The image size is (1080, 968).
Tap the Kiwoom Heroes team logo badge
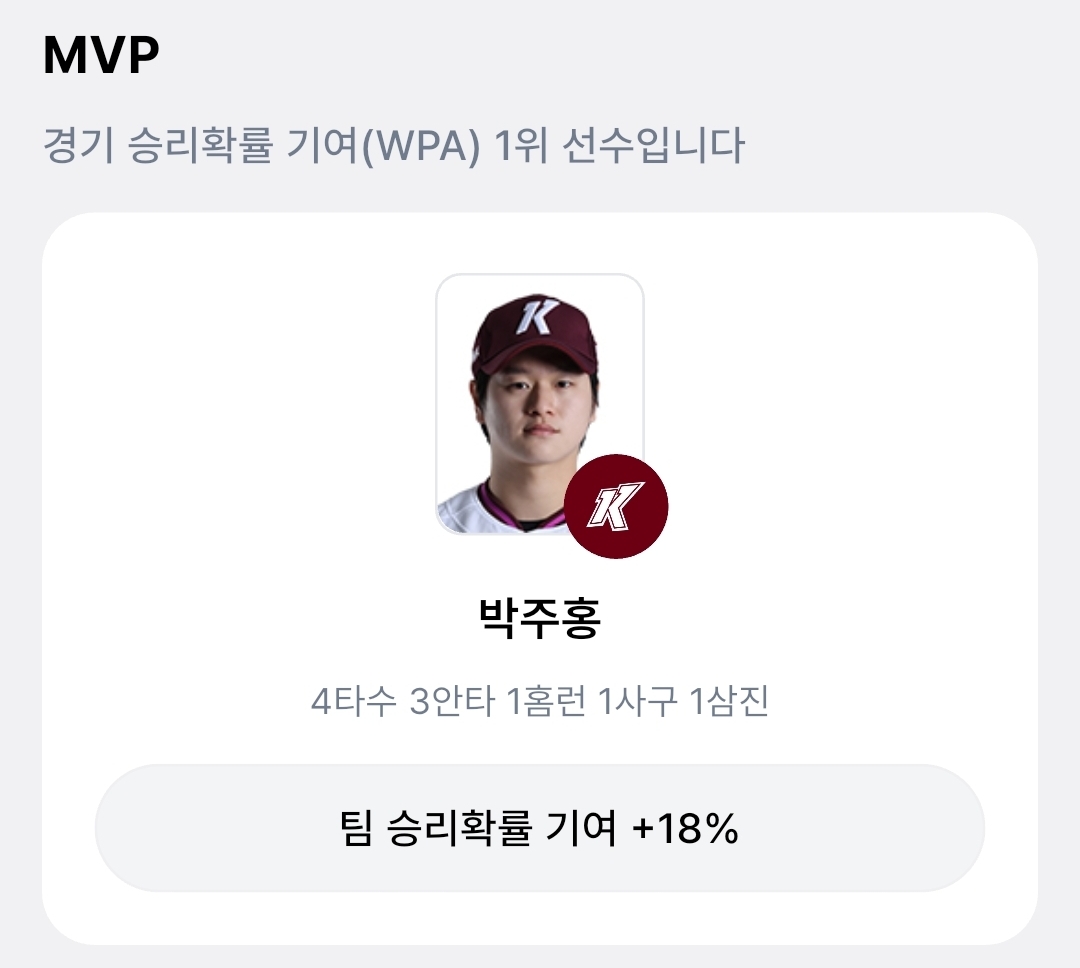click(x=616, y=506)
